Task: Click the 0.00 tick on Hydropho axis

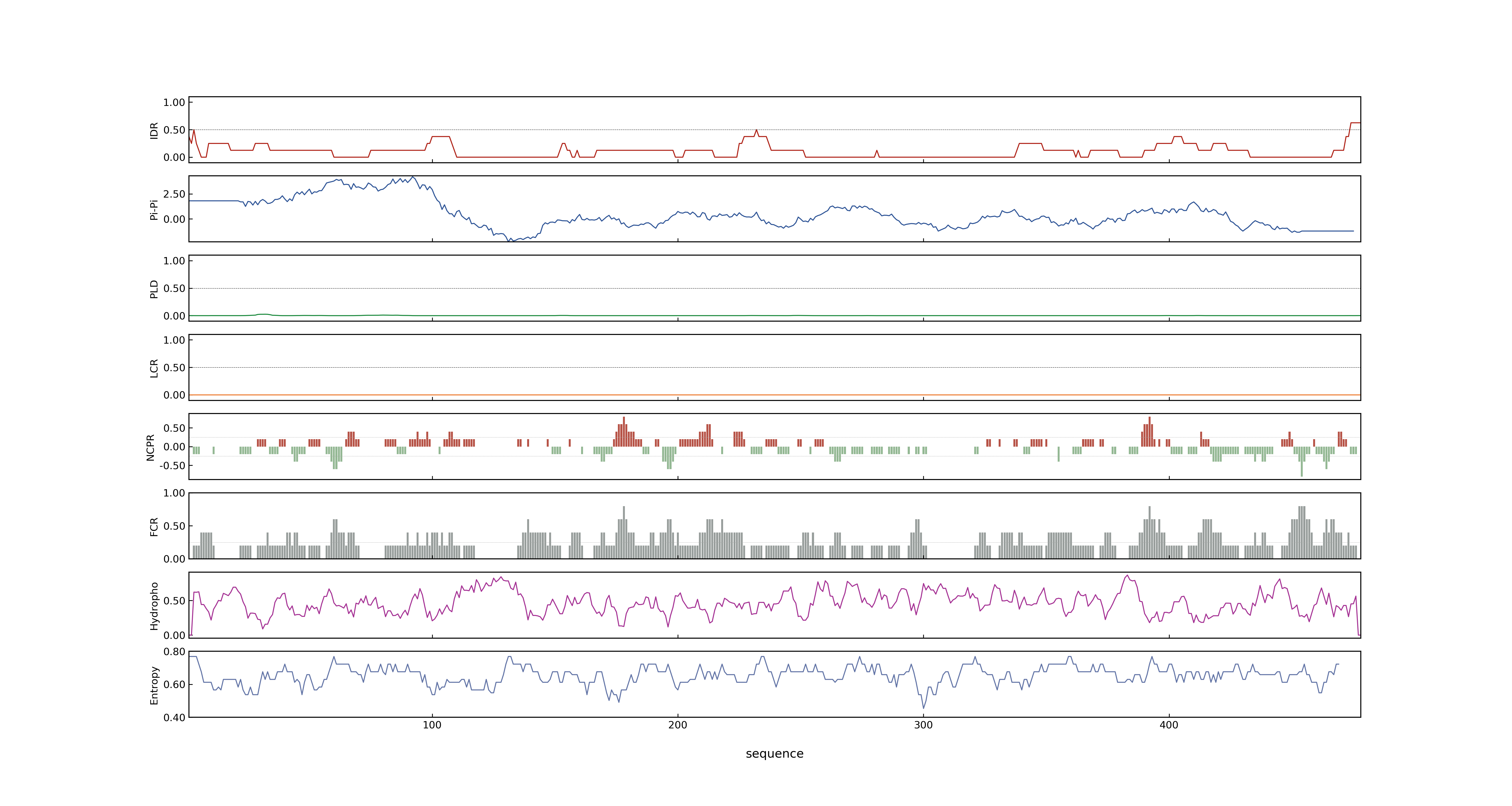Action: pyautogui.click(x=174, y=635)
